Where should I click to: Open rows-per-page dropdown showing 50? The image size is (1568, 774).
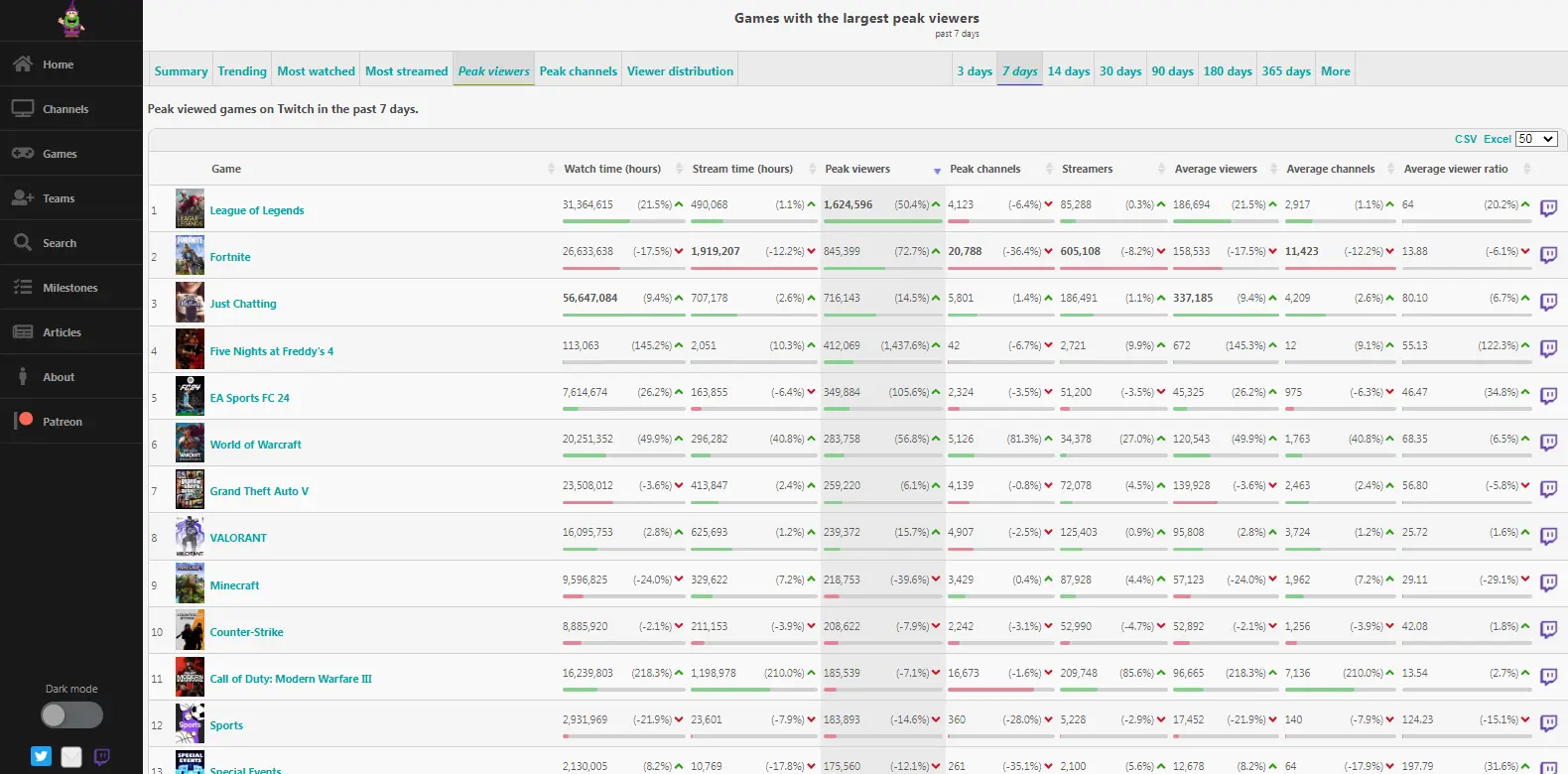(x=1536, y=139)
